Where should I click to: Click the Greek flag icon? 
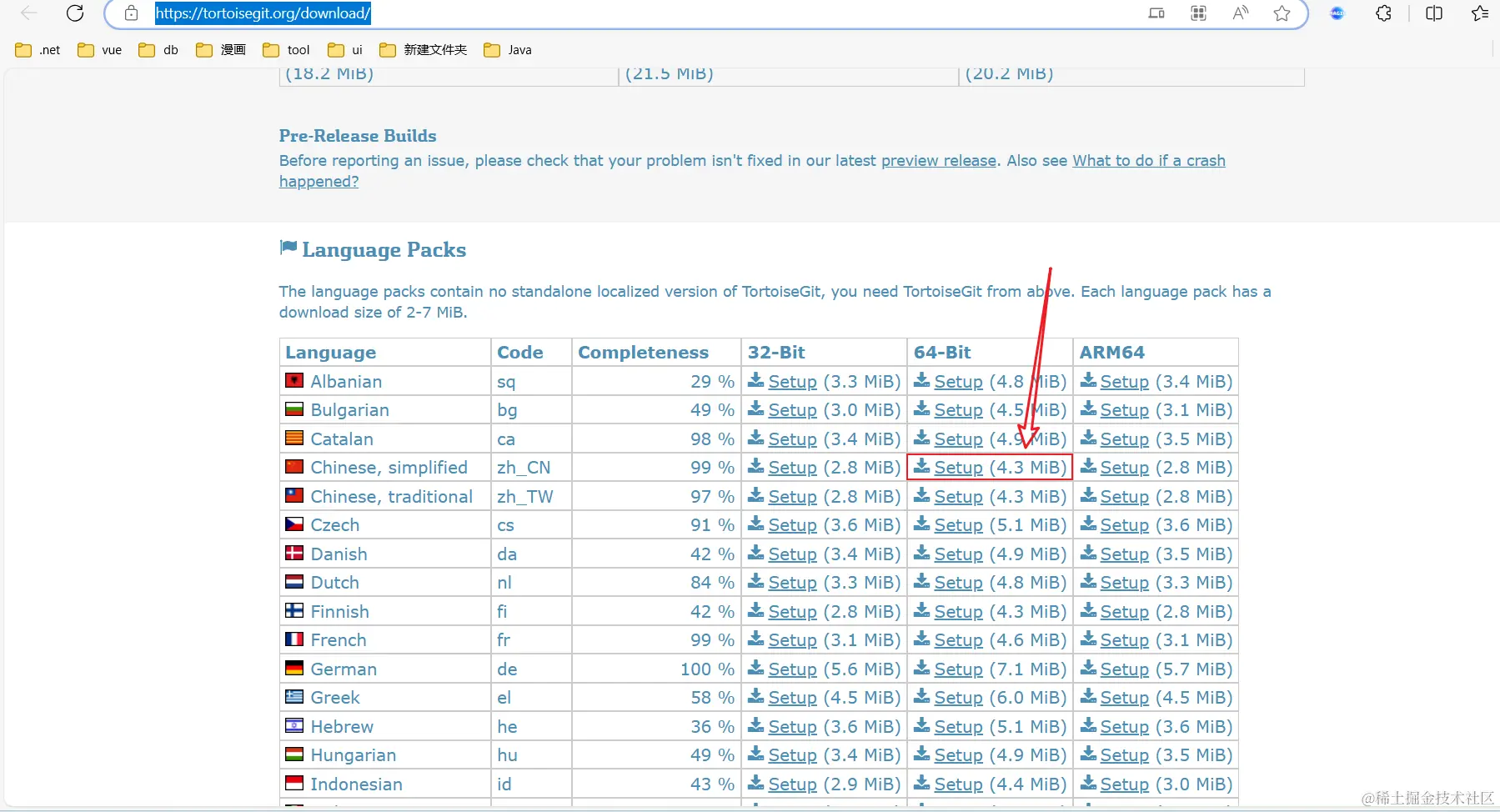294,697
